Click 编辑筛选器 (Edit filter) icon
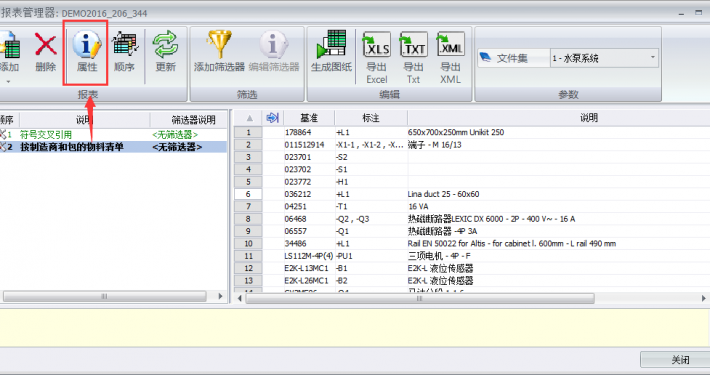Viewport: 710px width, 375px height. 273,44
